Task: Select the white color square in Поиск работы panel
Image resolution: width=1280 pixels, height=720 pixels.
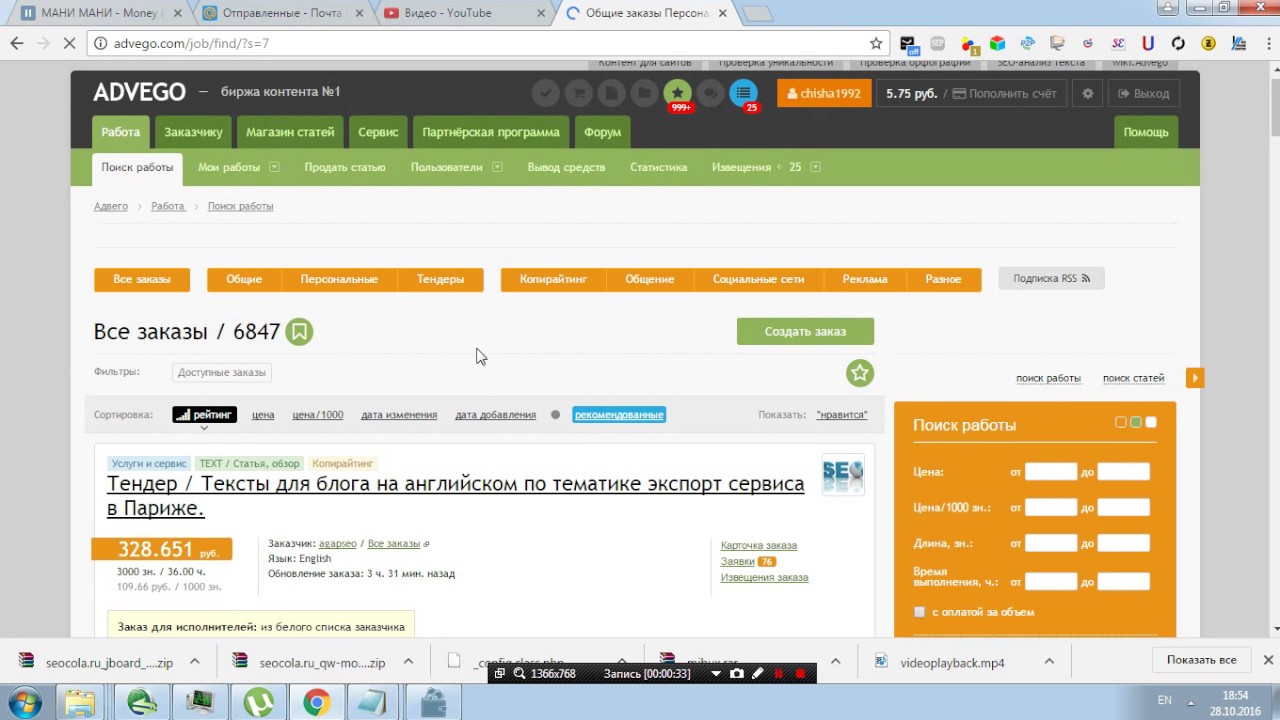Action: 1151,423
